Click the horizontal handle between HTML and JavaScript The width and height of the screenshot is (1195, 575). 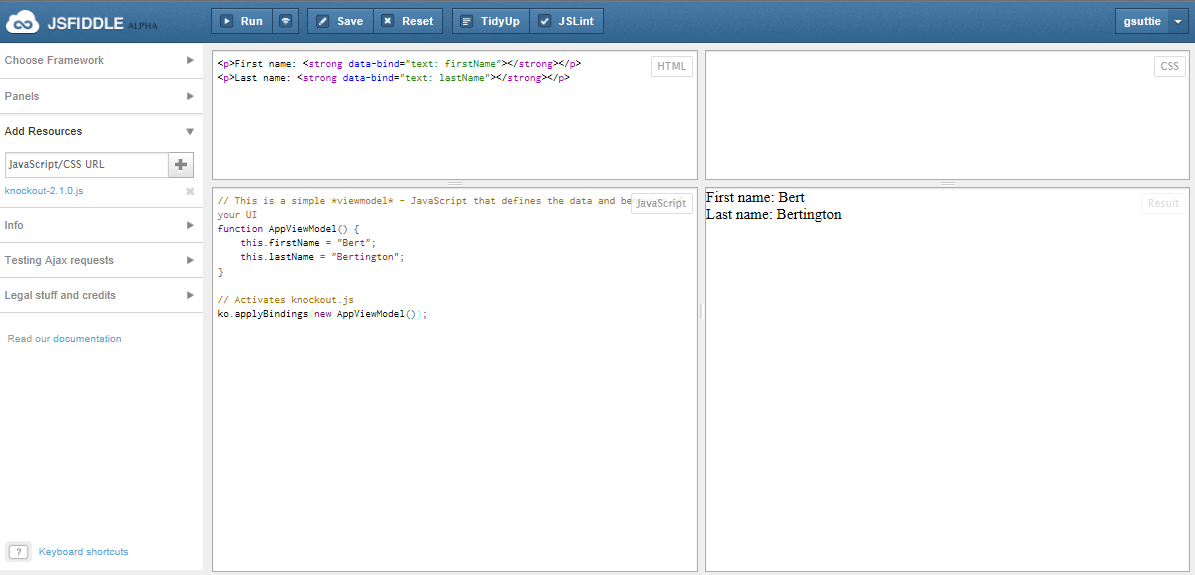(x=455, y=184)
